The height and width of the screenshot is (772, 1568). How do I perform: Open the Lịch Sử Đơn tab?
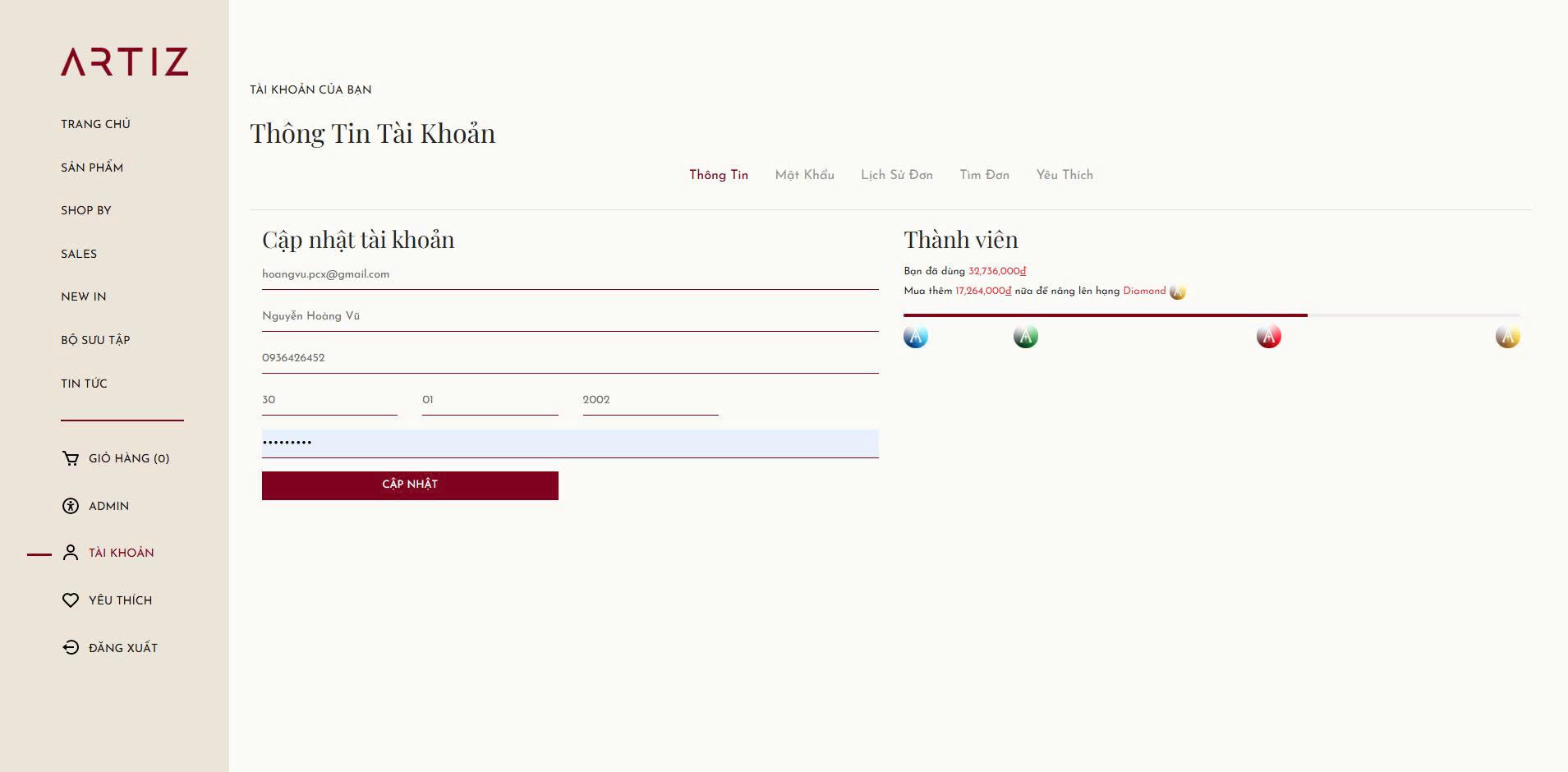click(896, 175)
